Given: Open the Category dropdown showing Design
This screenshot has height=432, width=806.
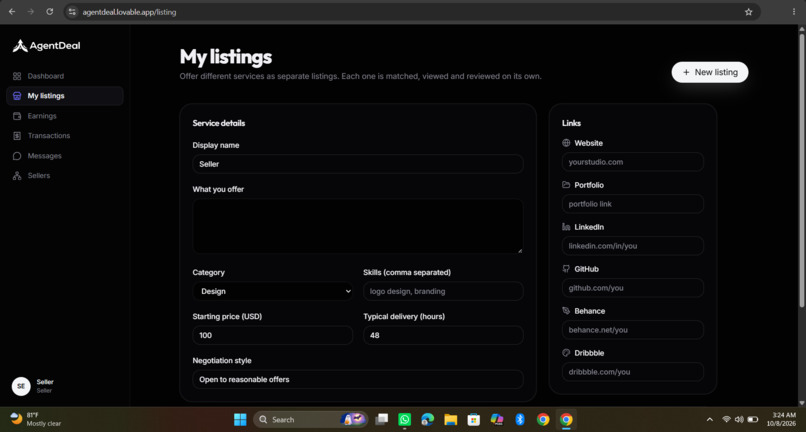Looking at the screenshot, I should [x=273, y=291].
